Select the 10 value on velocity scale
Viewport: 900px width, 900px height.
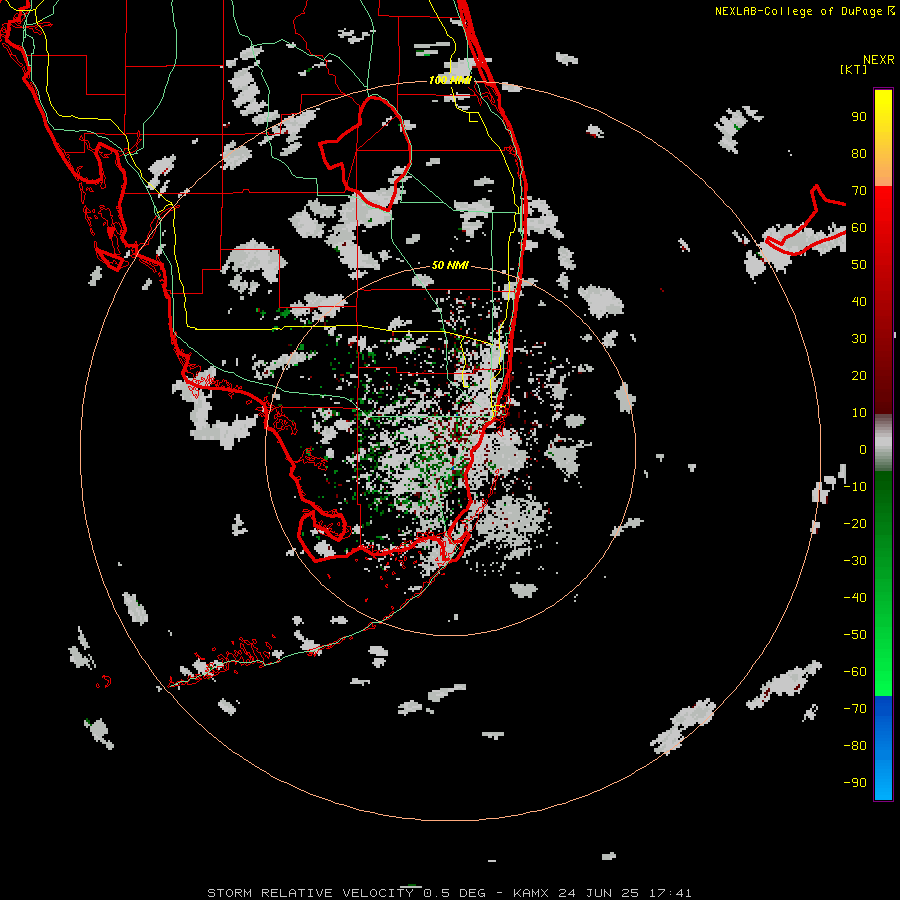859,413
